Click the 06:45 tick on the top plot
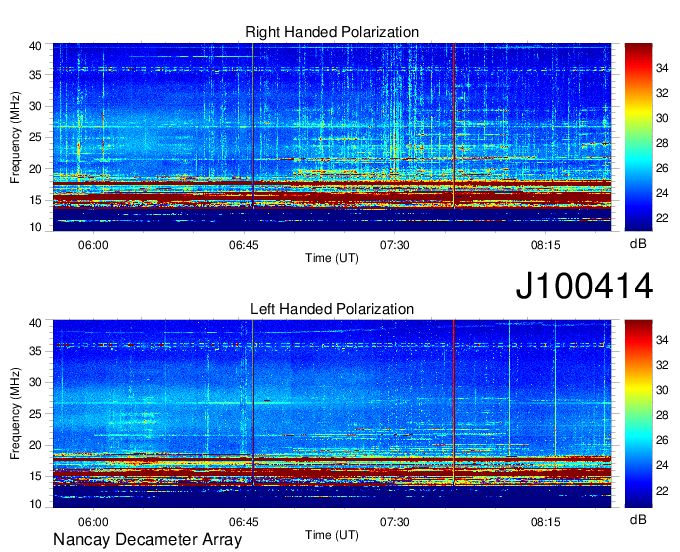This screenshot has width=680, height=552. [x=244, y=245]
